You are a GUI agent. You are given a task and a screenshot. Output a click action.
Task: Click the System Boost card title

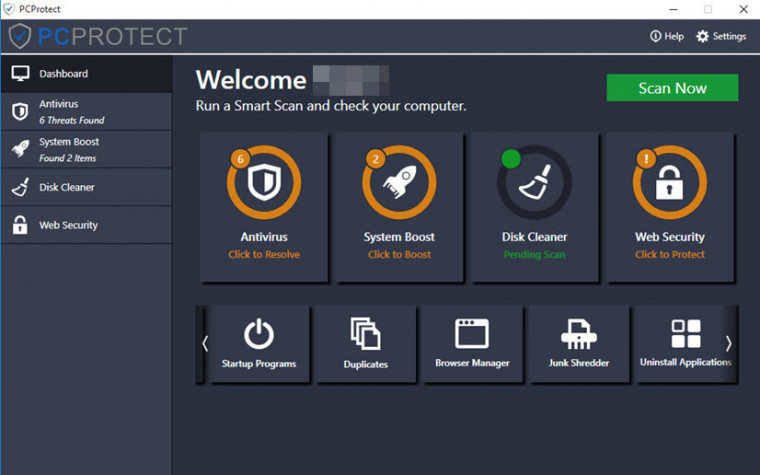[x=399, y=237]
